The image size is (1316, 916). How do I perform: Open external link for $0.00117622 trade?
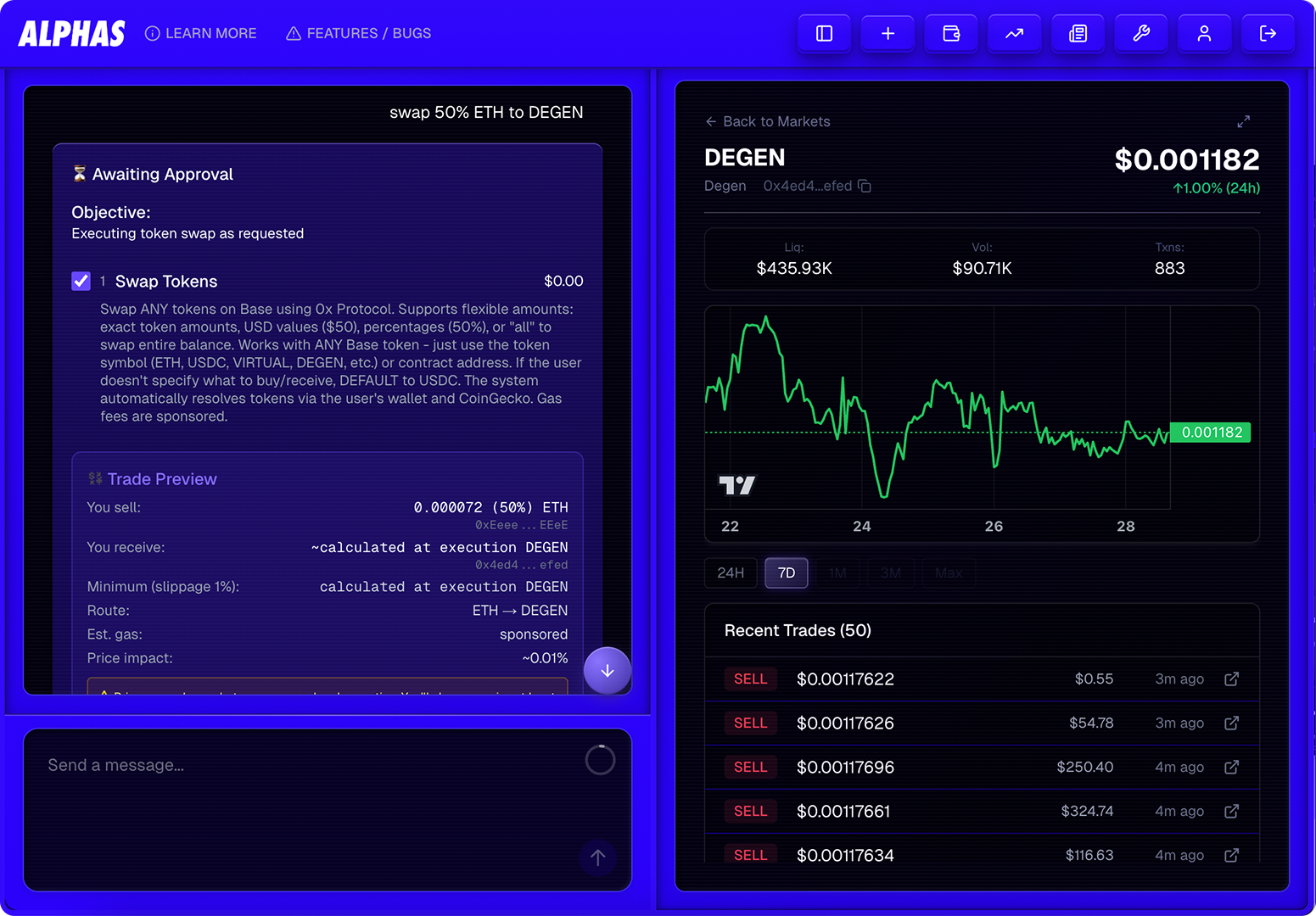click(1232, 679)
